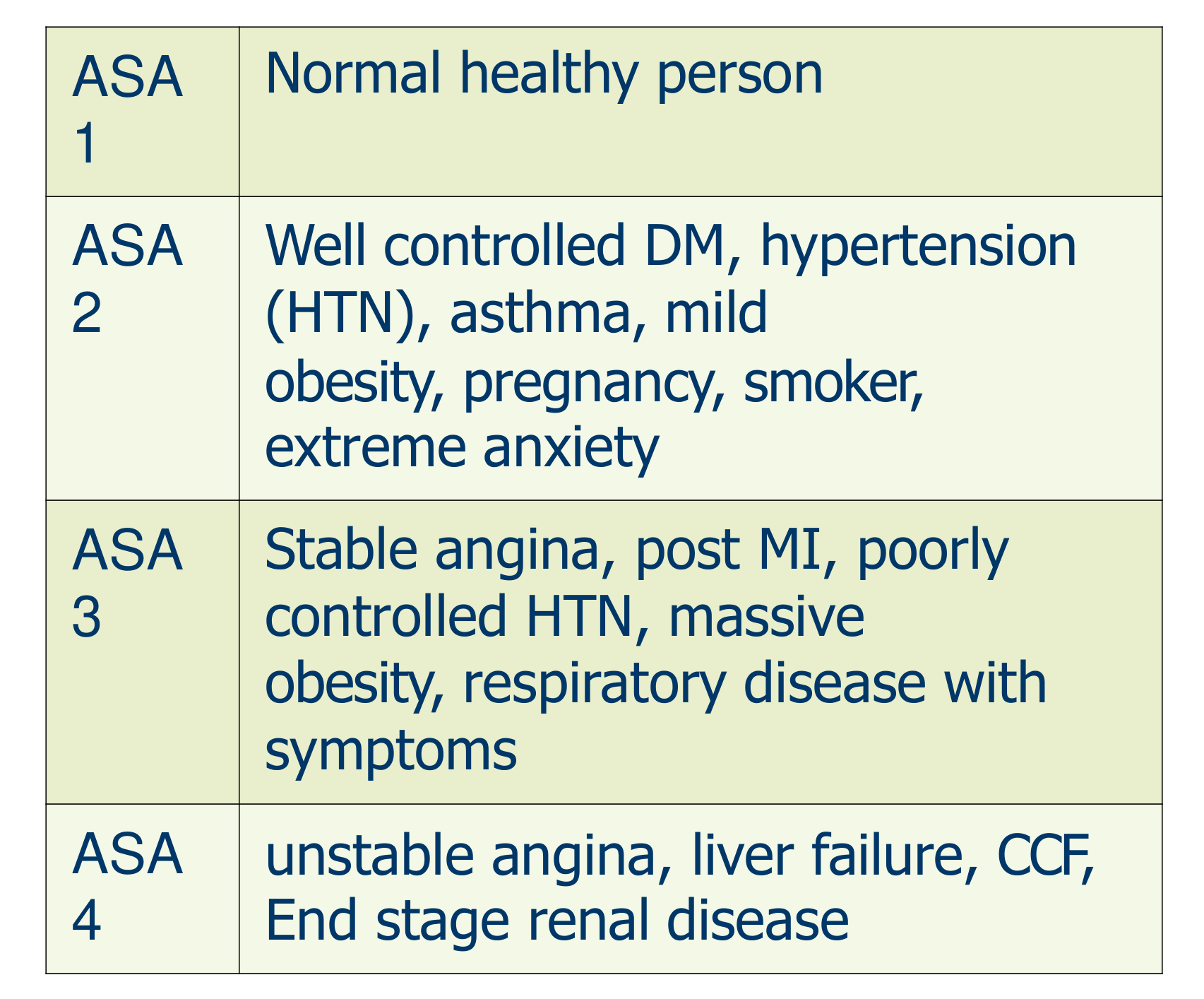Select the 'Normal healthy person' text
Screen dimensions: 1204x999
544,76
